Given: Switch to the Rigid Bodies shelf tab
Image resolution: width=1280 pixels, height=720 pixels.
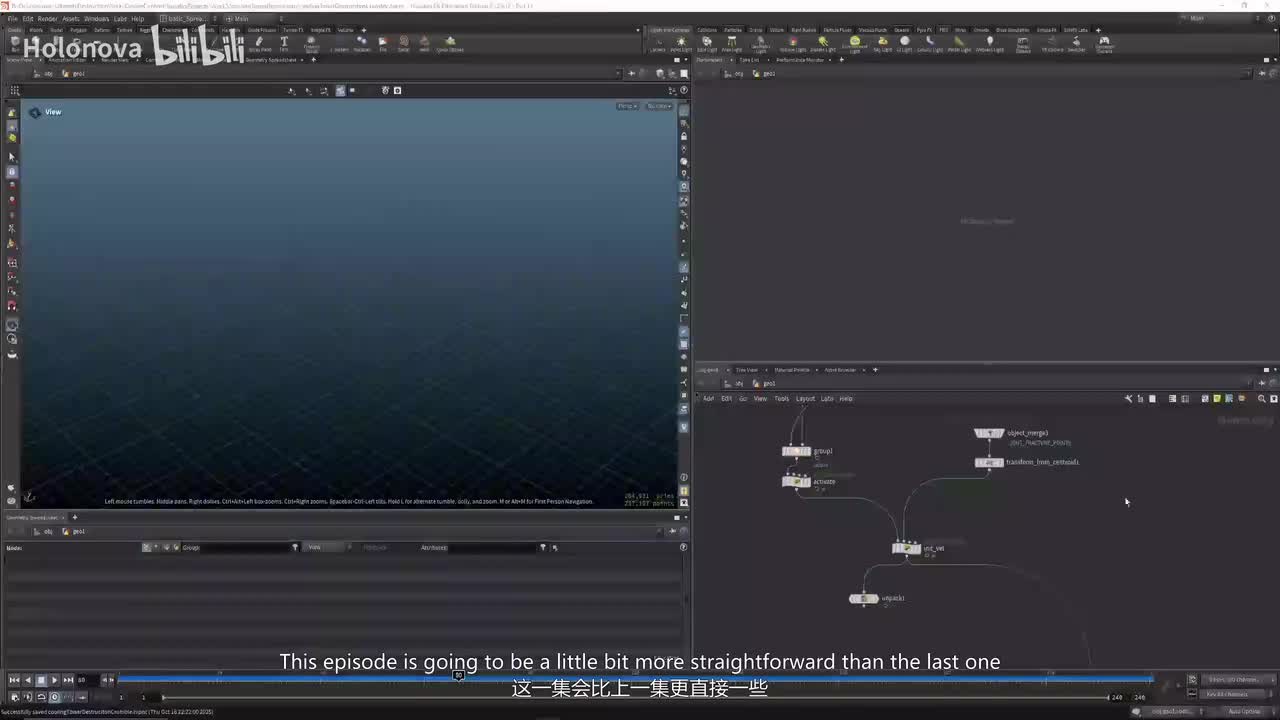Looking at the screenshot, I should point(803,30).
